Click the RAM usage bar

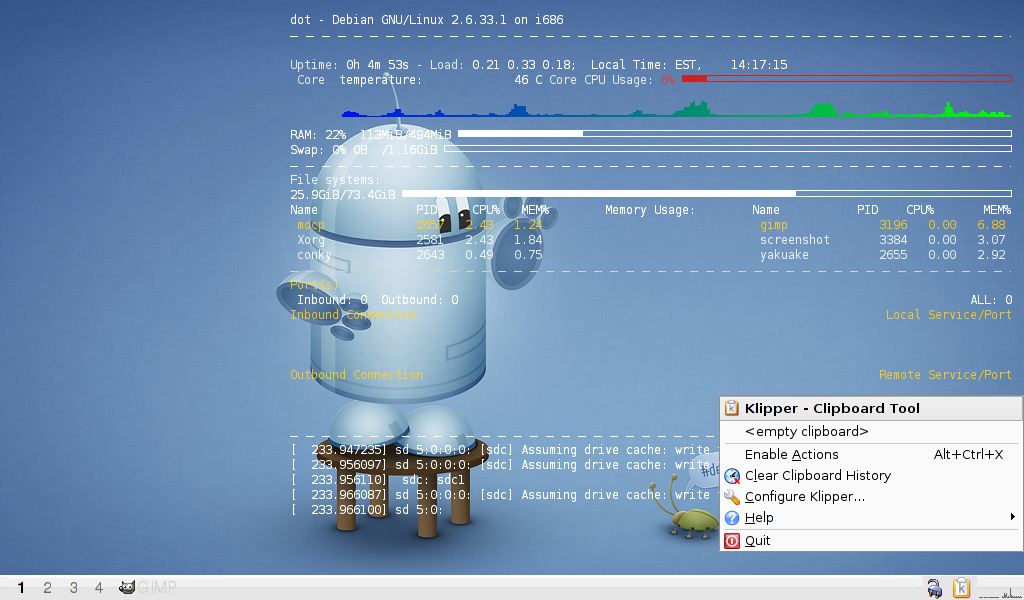[735, 133]
